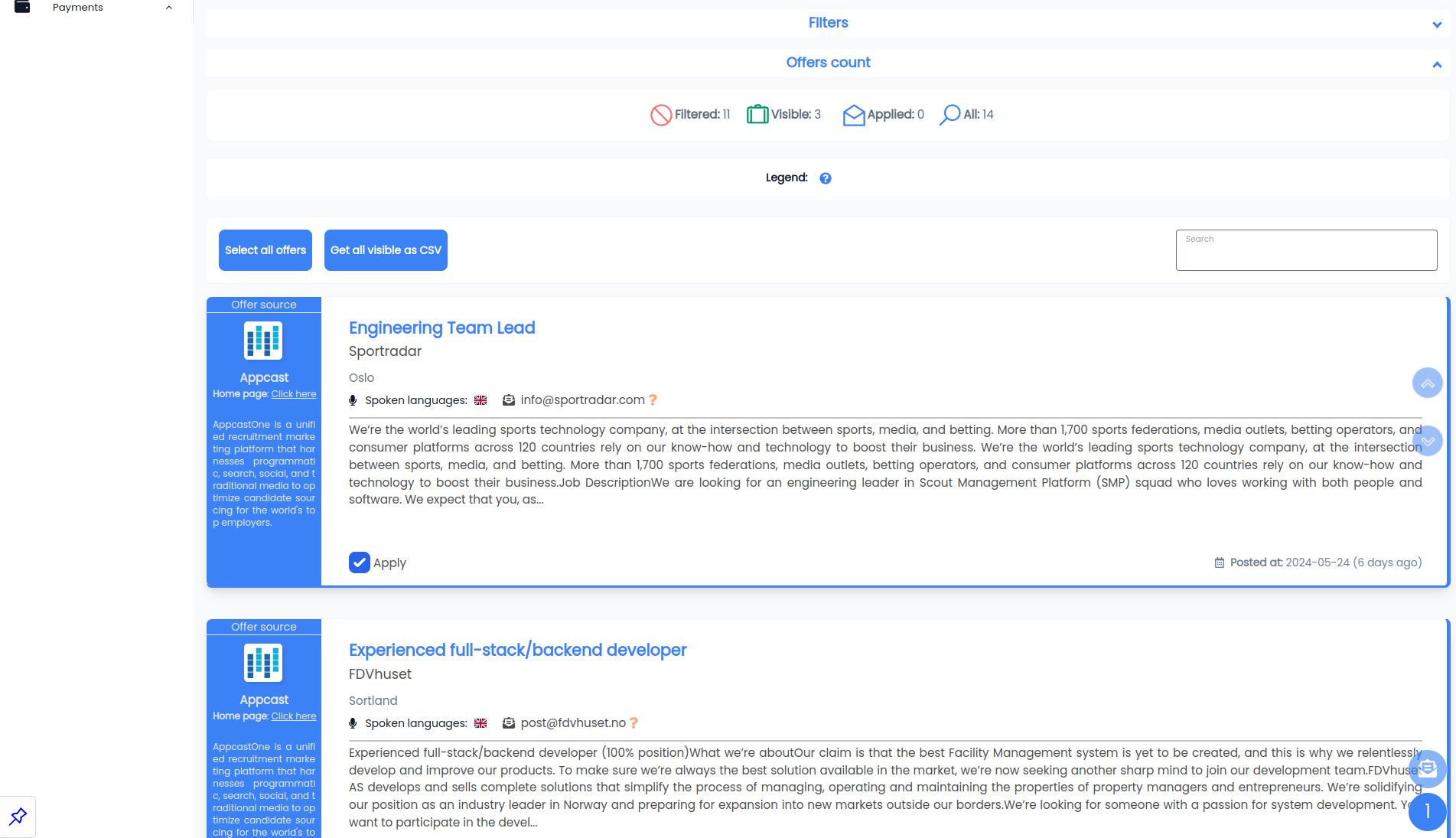Click the email icon beside post@fdvhuset.no
Viewport: 1456px width, 838px height.
pyautogui.click(x=508, y=723)
